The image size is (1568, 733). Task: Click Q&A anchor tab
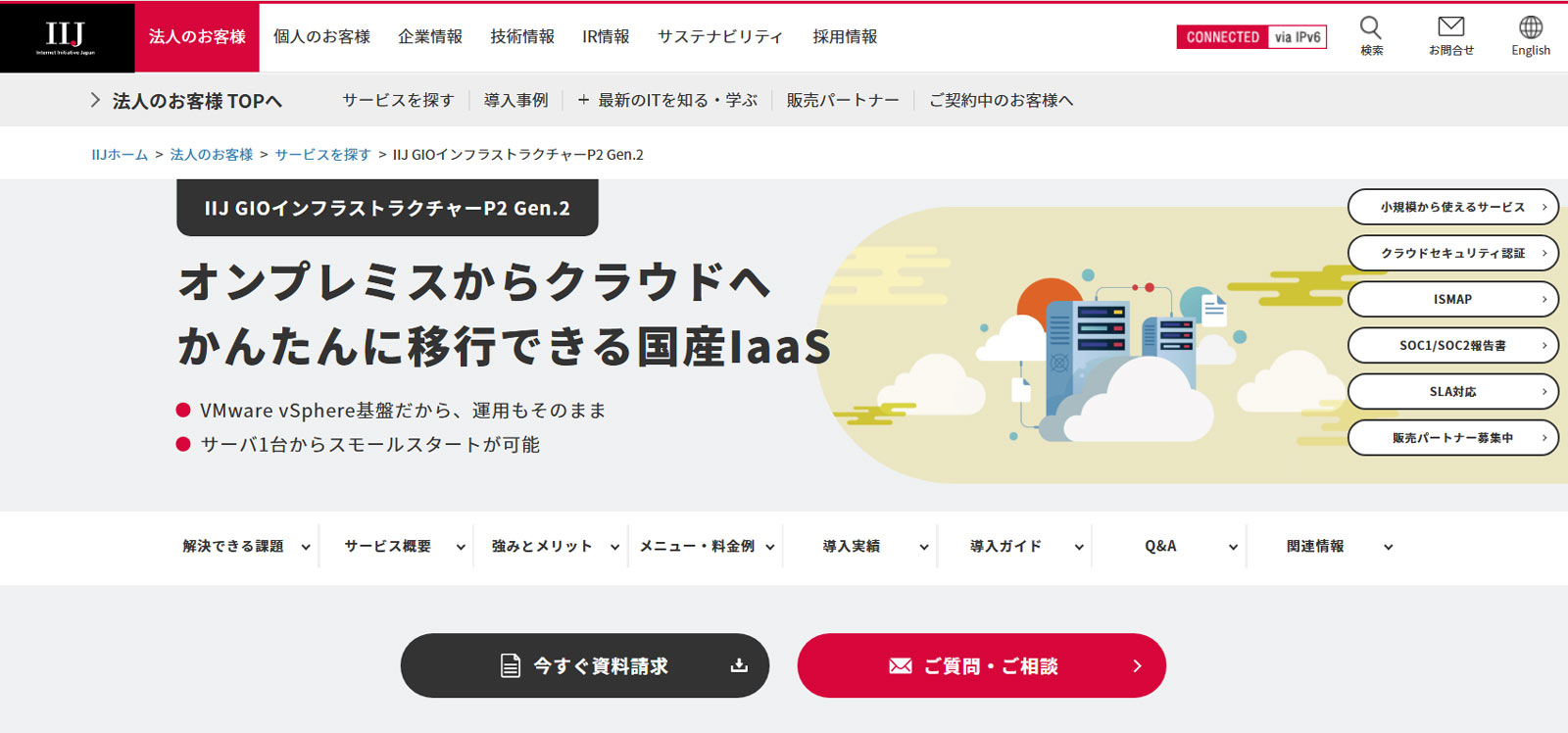(x=1160, y=546)
